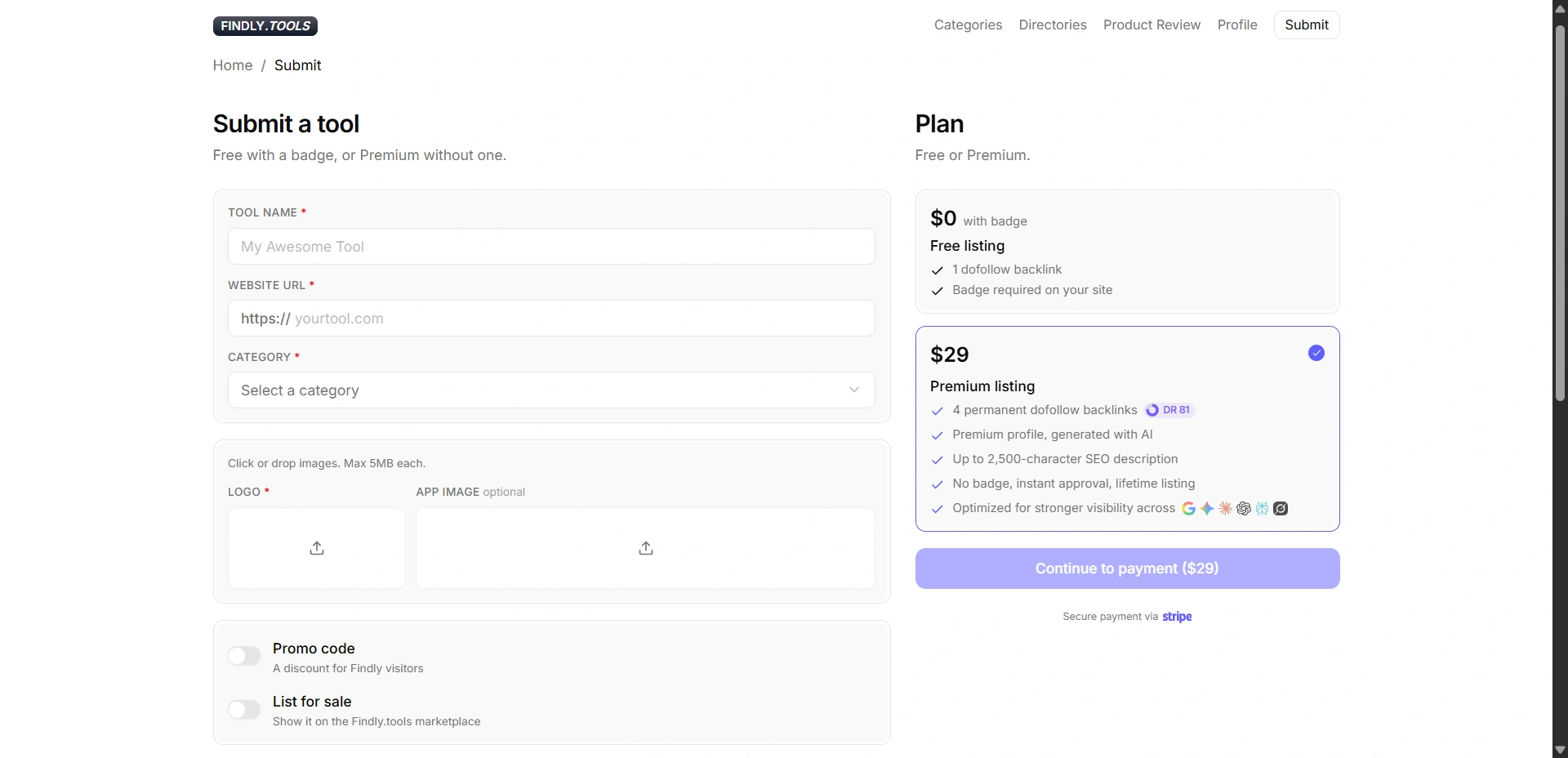This screenshot has width=1568, height=758.
Task: Click the selected checkmark on the $29 plan
Action: tap(1316, 353)
